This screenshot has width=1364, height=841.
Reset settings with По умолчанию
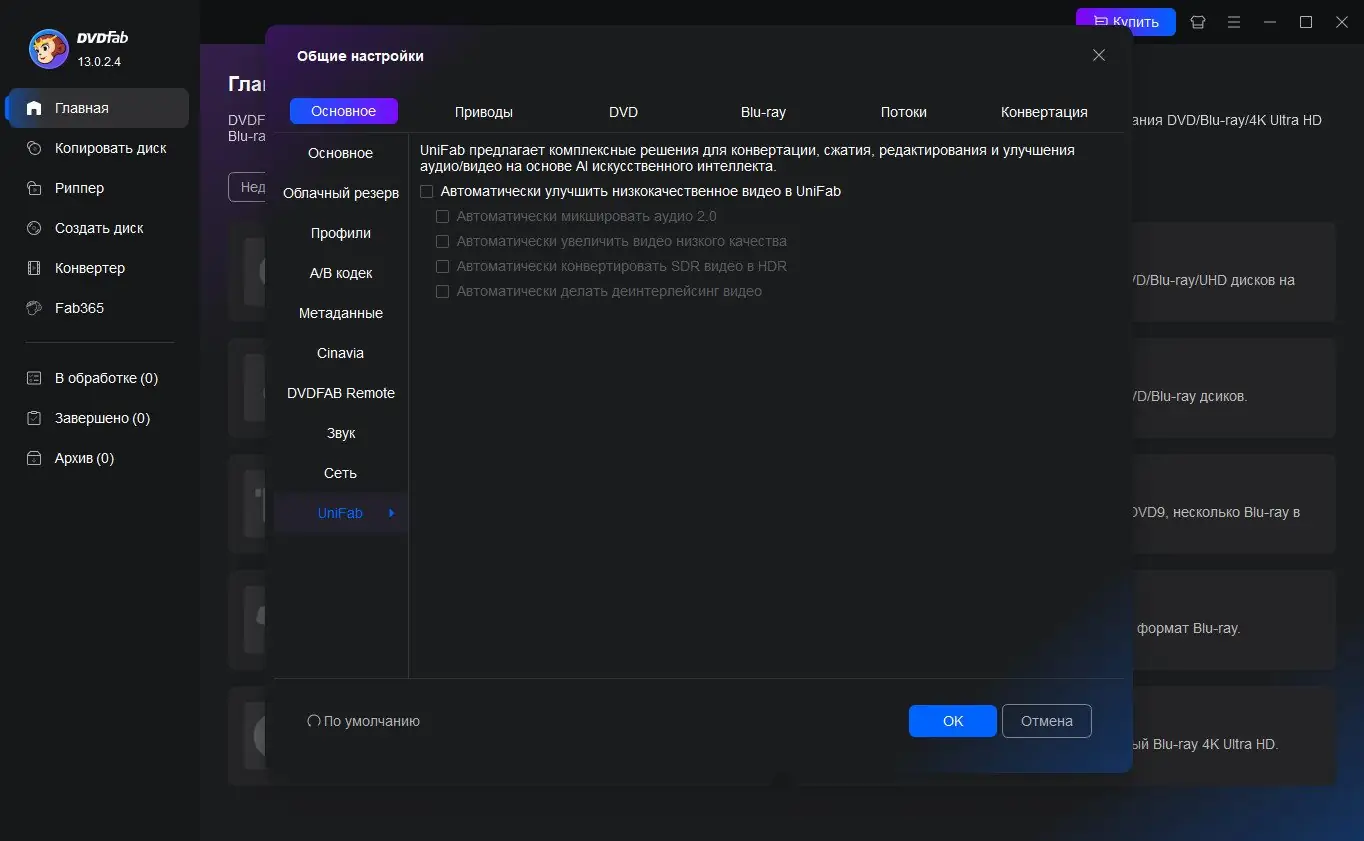coord(363,721)
